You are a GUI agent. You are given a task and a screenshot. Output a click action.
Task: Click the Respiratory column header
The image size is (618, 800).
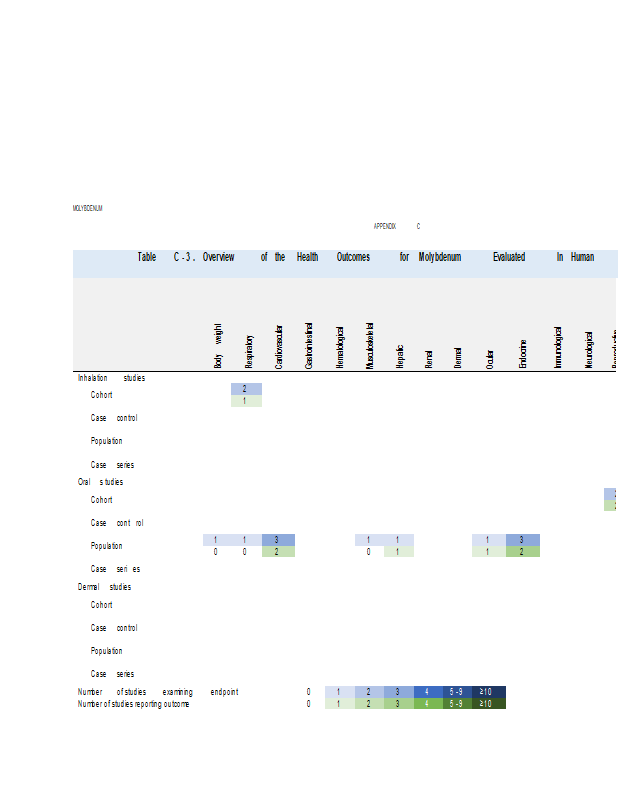(x=249, y=352)
